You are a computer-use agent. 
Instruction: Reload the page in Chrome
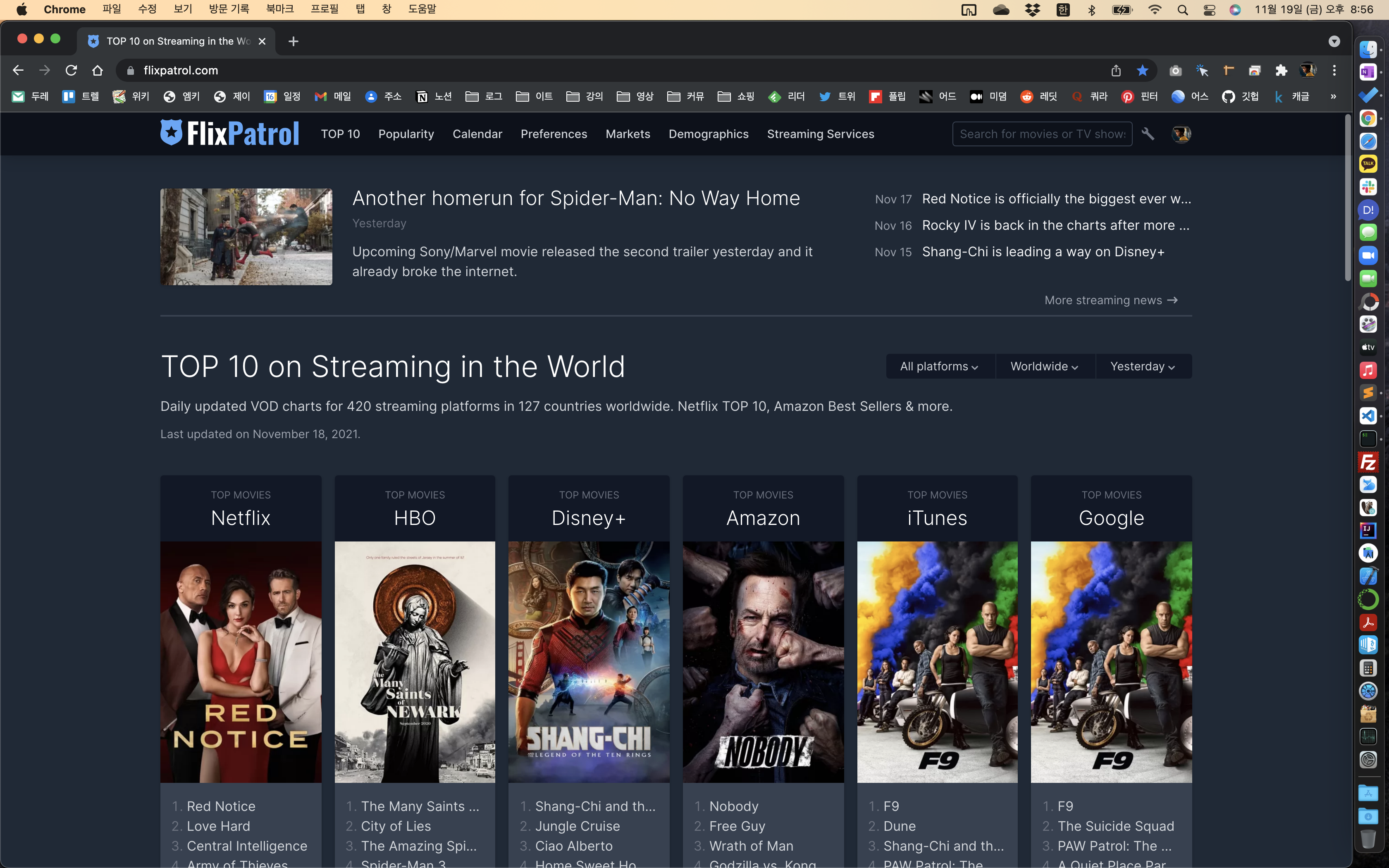71,70
